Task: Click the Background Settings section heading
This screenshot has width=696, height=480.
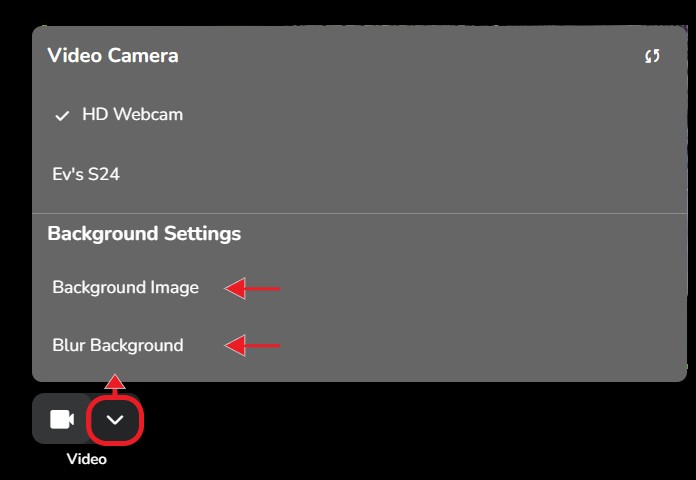Action: 144,234
